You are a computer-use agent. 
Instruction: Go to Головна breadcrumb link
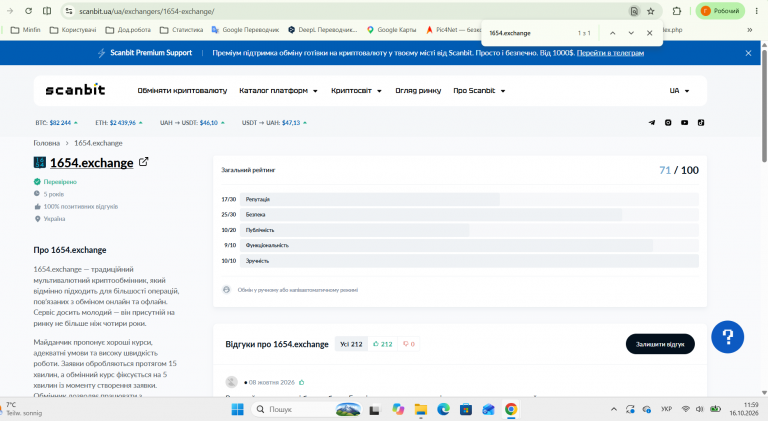coord(47,143)
